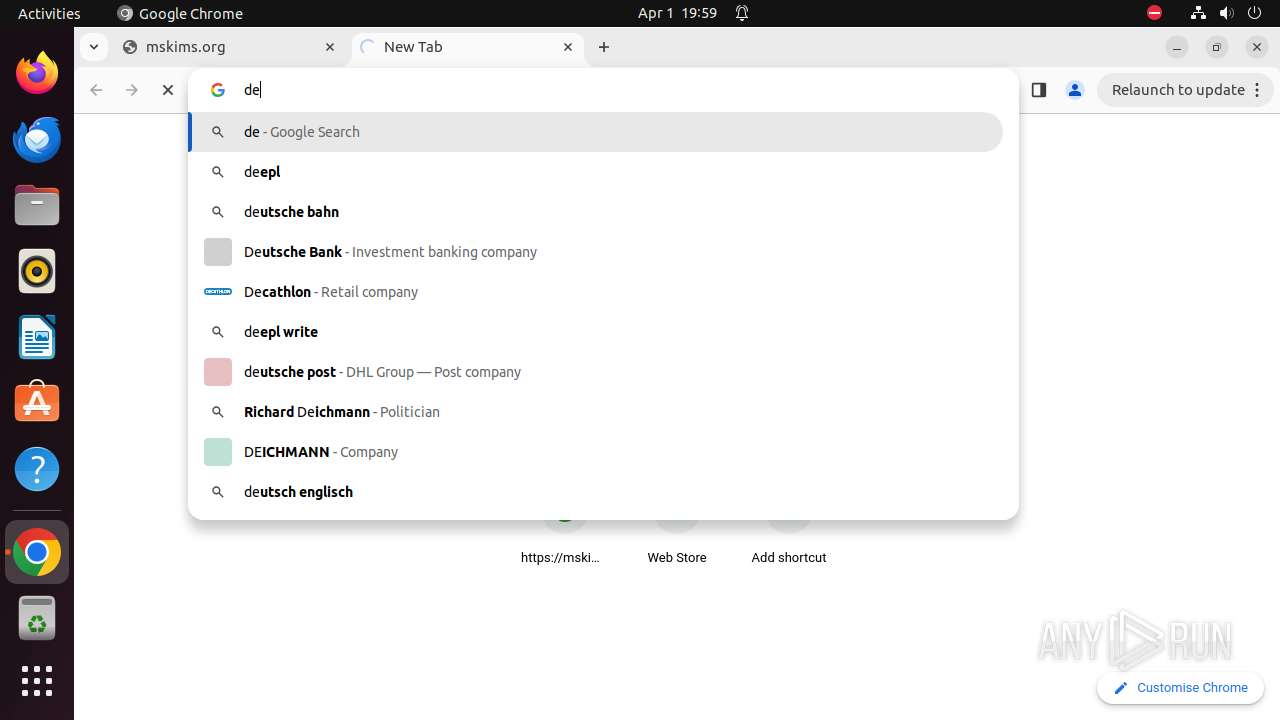The image size is (1280, 720).
Task: Click the Customise Chrome button
Action: click(x=1181, y=688)
